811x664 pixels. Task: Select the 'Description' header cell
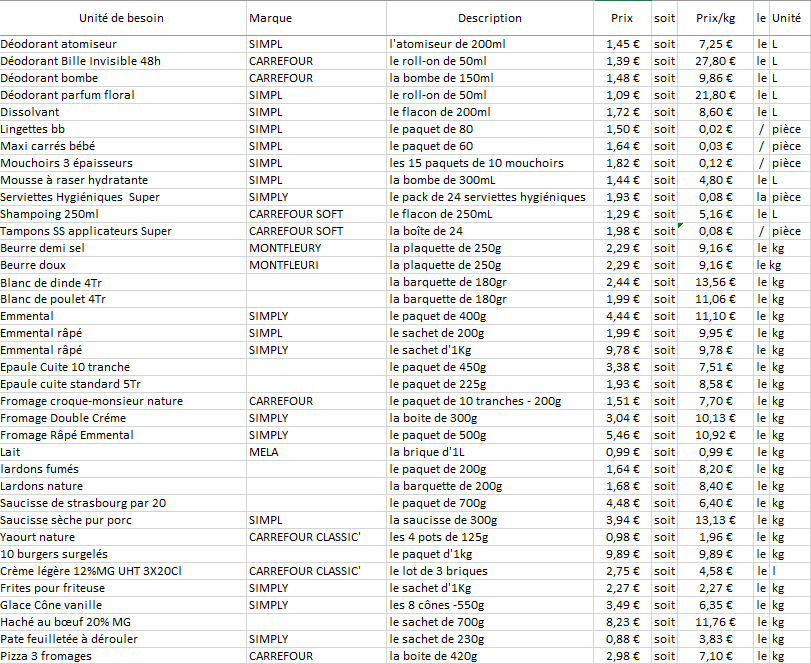(490, 18)
